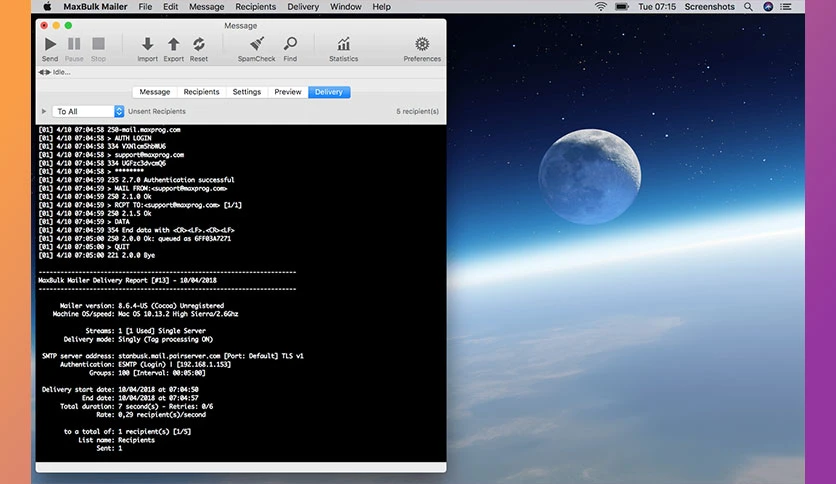Image resolution: width=836 pixels, height=484 pixels.
Task: Click the AUTH LOGIN log line
Action: (x=95, y=138)
